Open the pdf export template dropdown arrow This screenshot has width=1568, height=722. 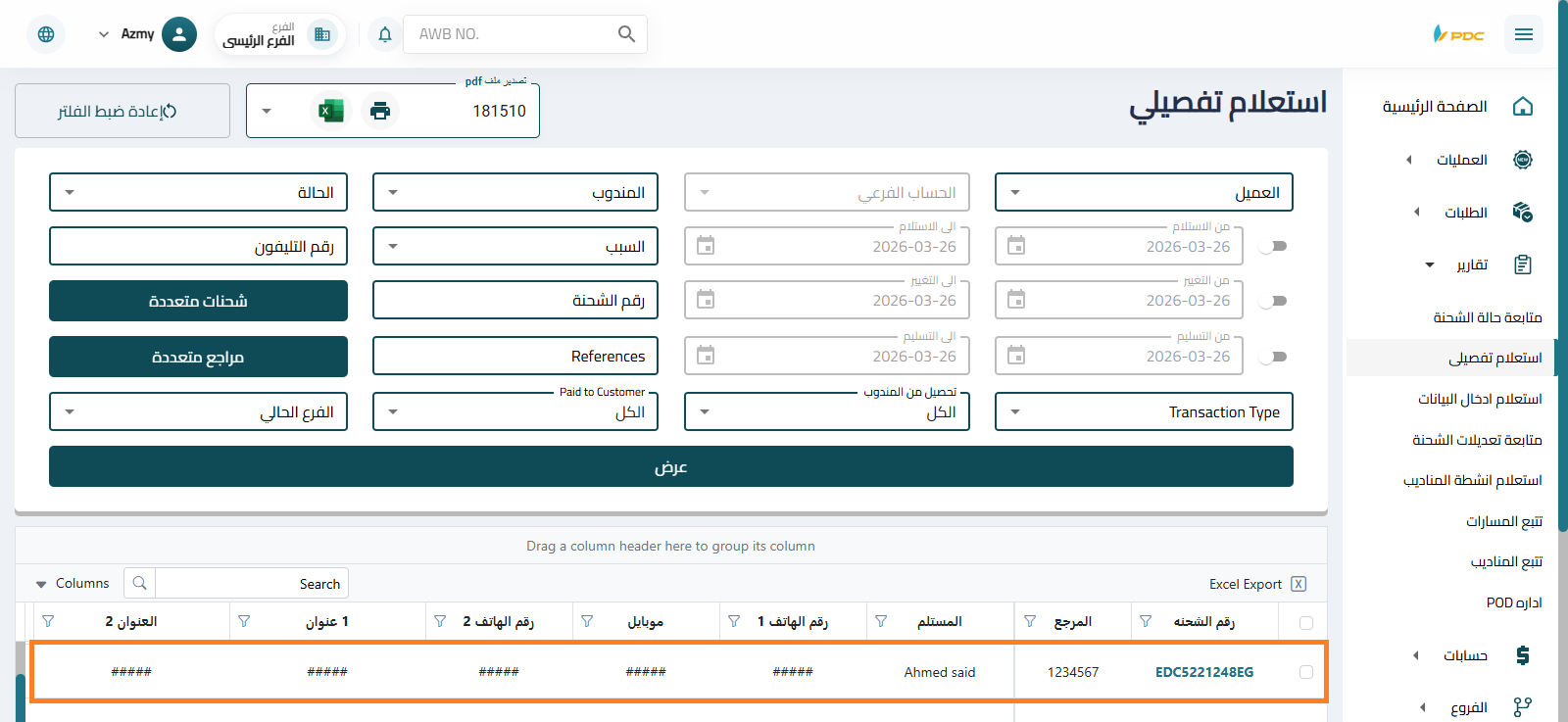coord(267,111)
